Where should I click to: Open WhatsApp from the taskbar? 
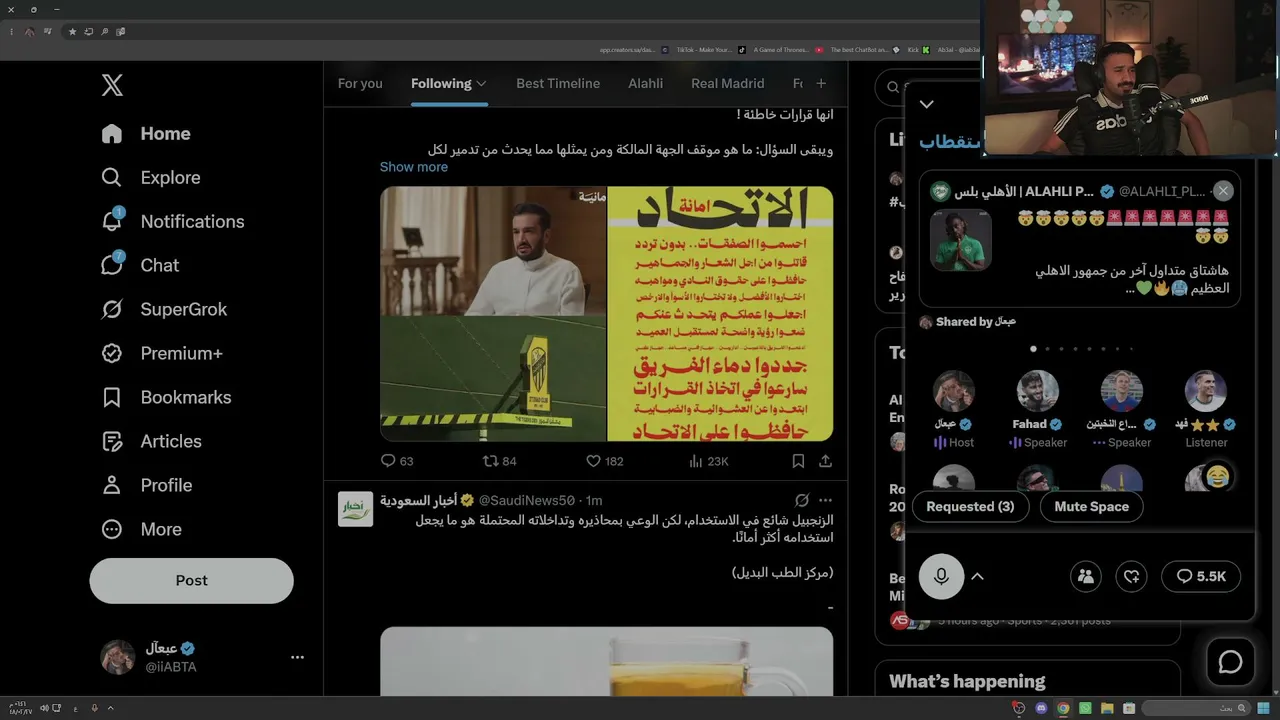pos(1085,709)
